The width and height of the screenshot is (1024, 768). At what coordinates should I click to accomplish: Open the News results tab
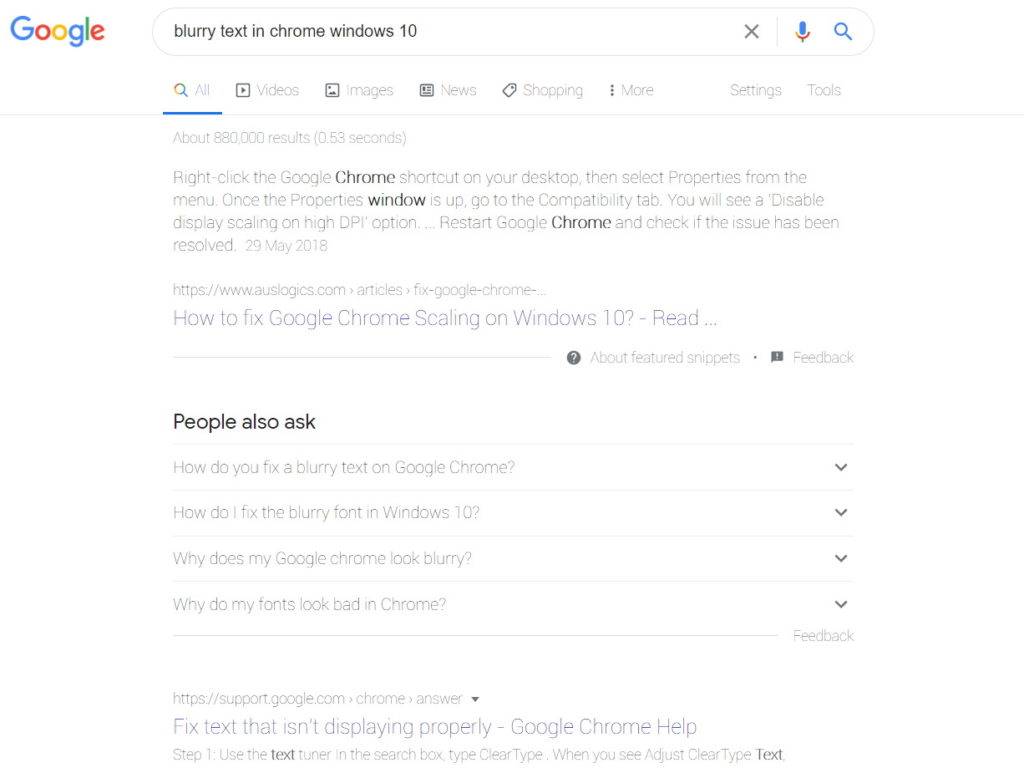[447, 90]
